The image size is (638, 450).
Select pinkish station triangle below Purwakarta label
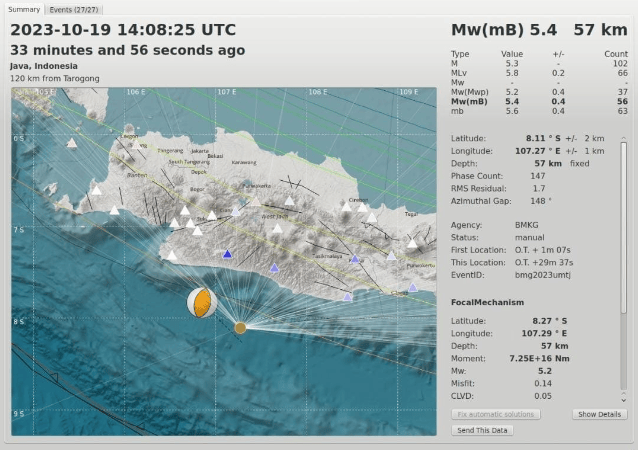coord(256,201)
